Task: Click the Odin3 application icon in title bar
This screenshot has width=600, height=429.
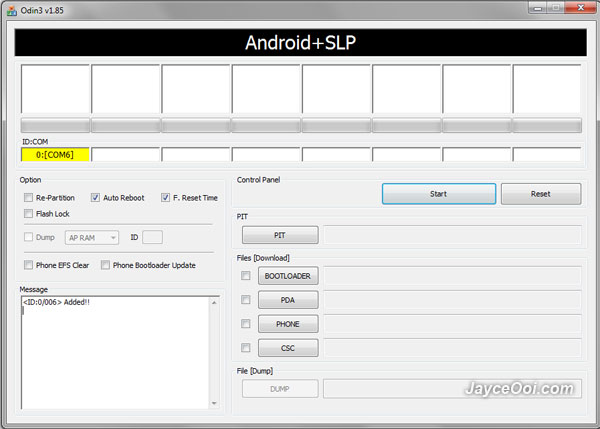Action: point(11,11)
